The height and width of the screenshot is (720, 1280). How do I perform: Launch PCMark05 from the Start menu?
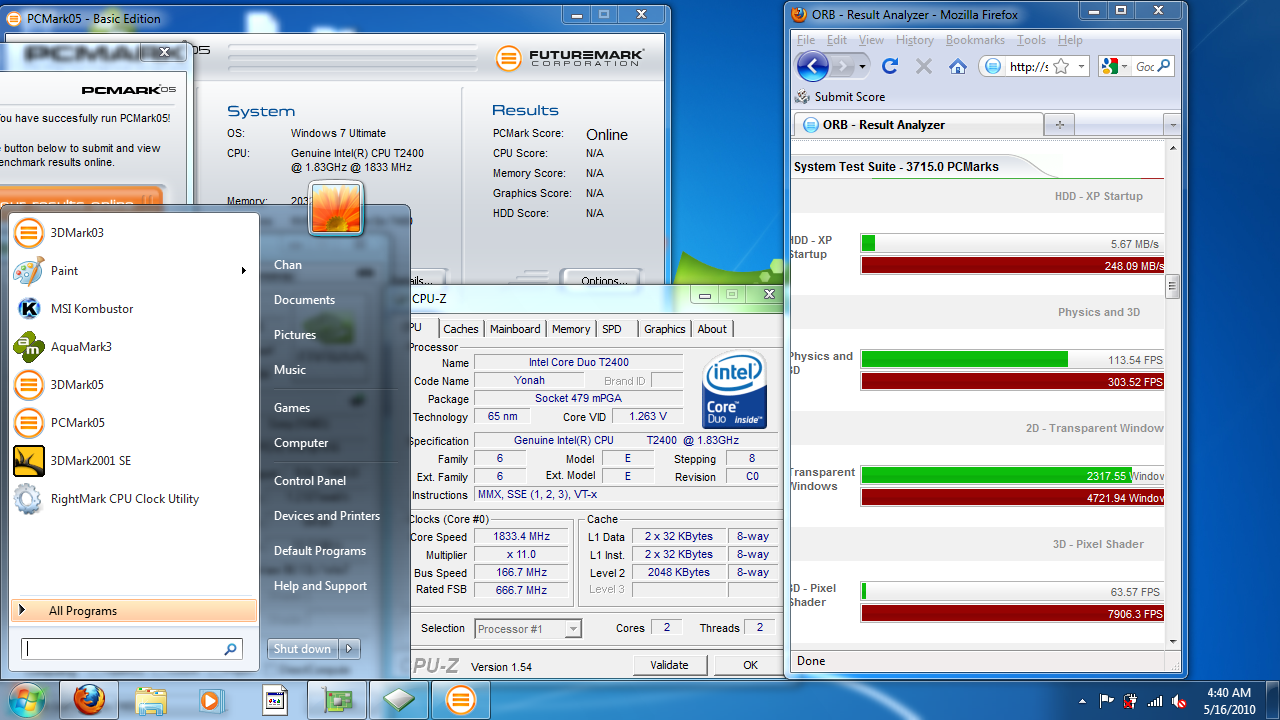coord(134,423)
